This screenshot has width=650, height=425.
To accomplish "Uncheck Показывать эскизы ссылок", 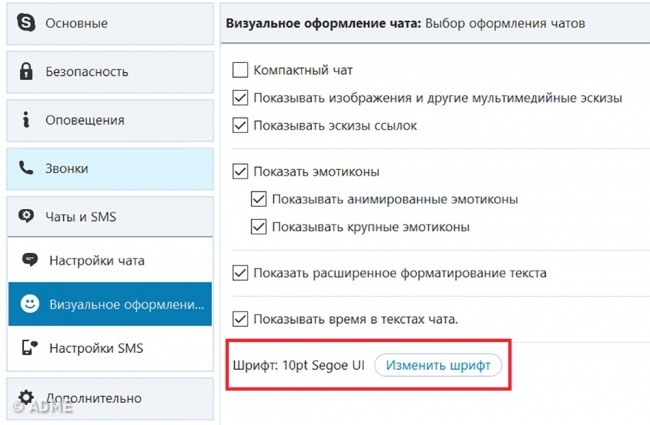I will coord(240,126).
